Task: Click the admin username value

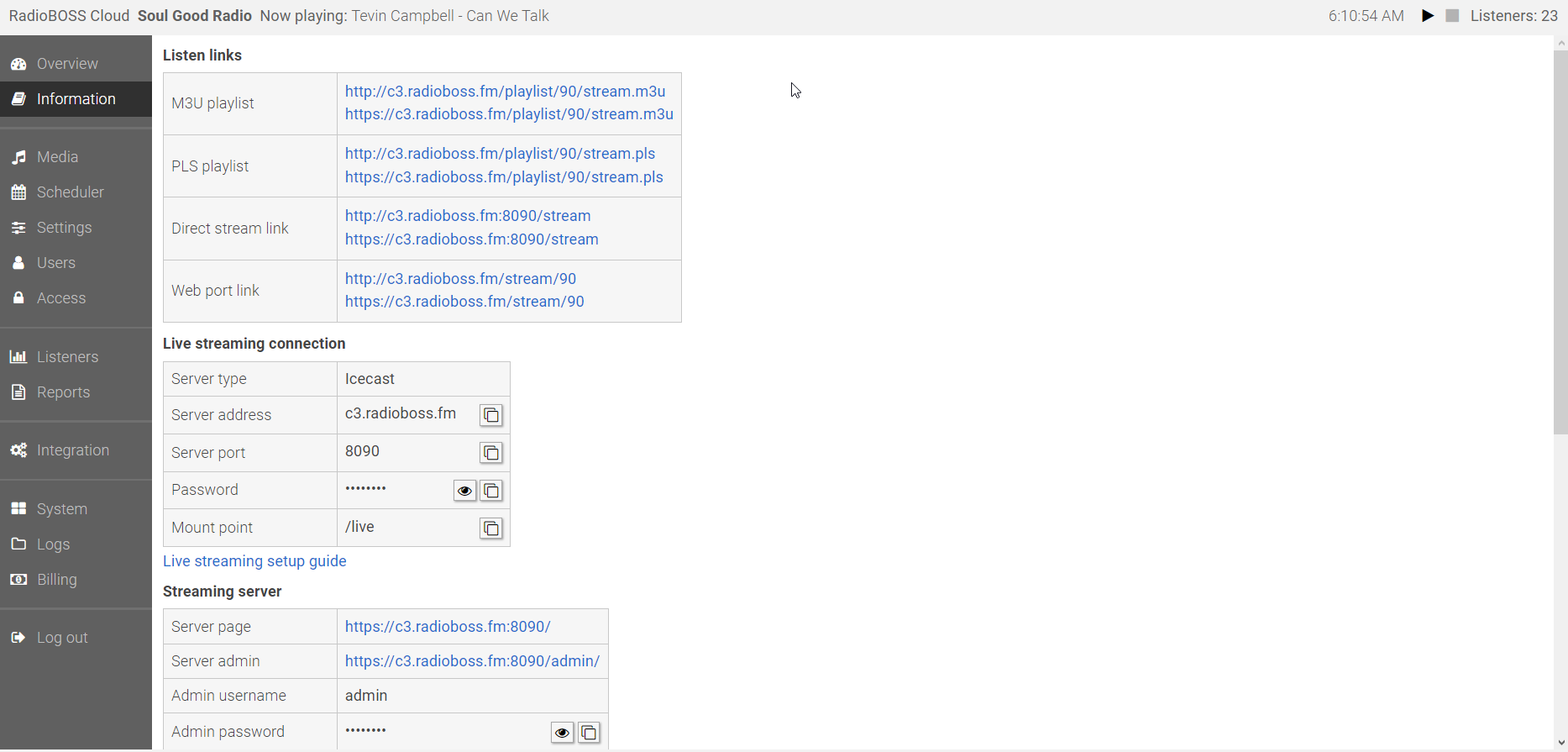Action: click(x=366, y=696)
